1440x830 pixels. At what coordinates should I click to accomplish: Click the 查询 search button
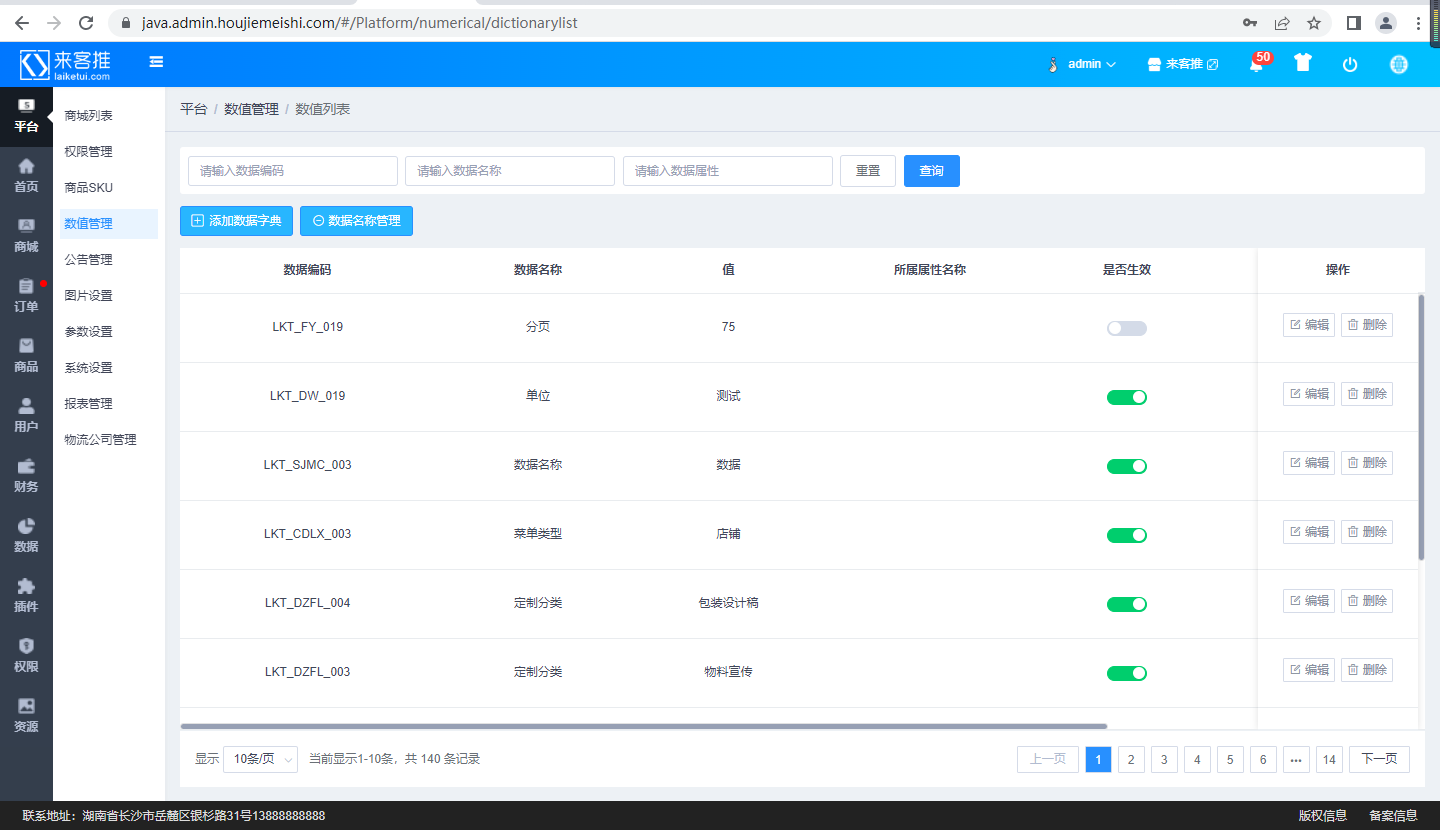click(x=932, y=171)
